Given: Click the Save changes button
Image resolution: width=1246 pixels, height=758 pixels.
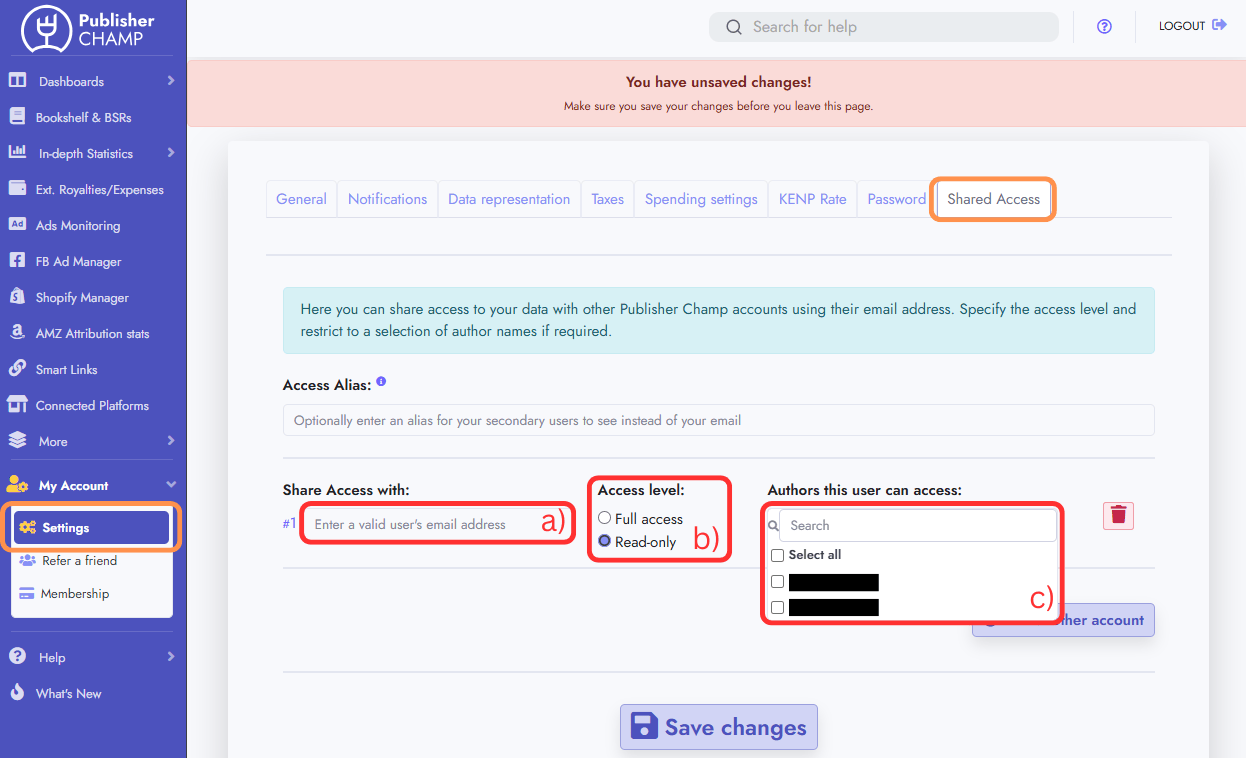Looking at the screenshot, I should coord(719,727).
